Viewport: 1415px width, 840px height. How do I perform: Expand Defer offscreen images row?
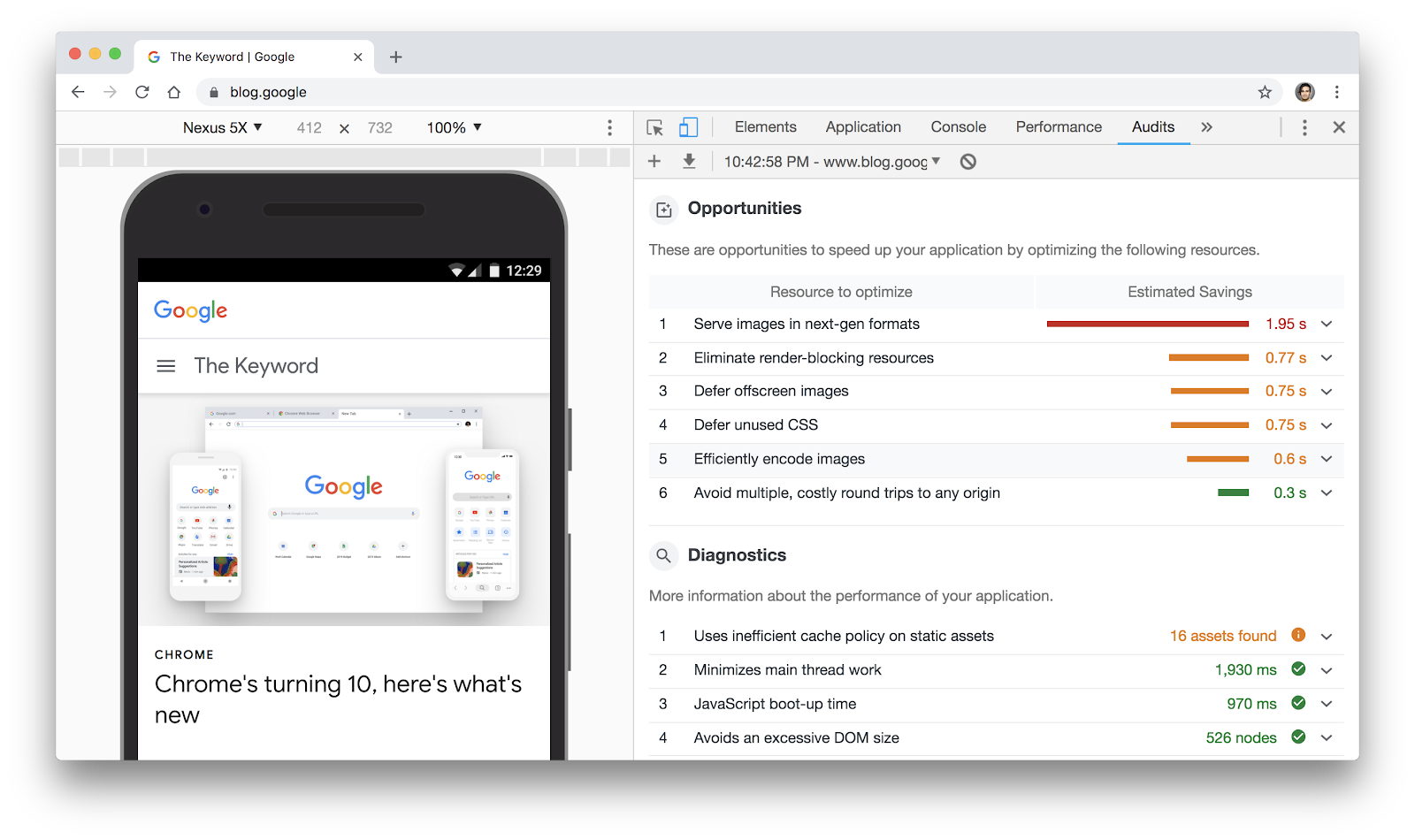1327,392
